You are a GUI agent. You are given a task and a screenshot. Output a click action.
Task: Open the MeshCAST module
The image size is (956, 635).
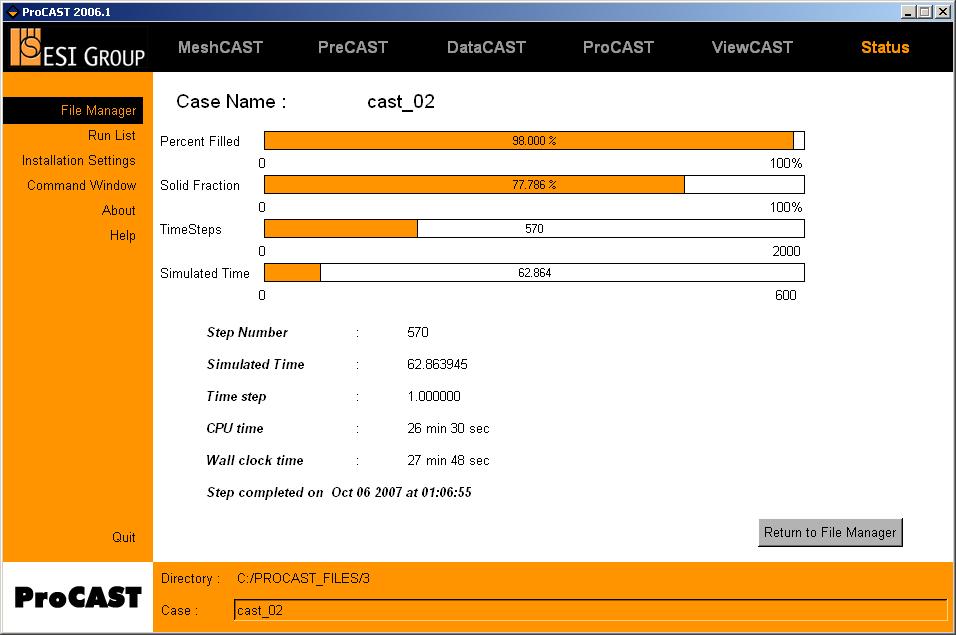(220, 46)
